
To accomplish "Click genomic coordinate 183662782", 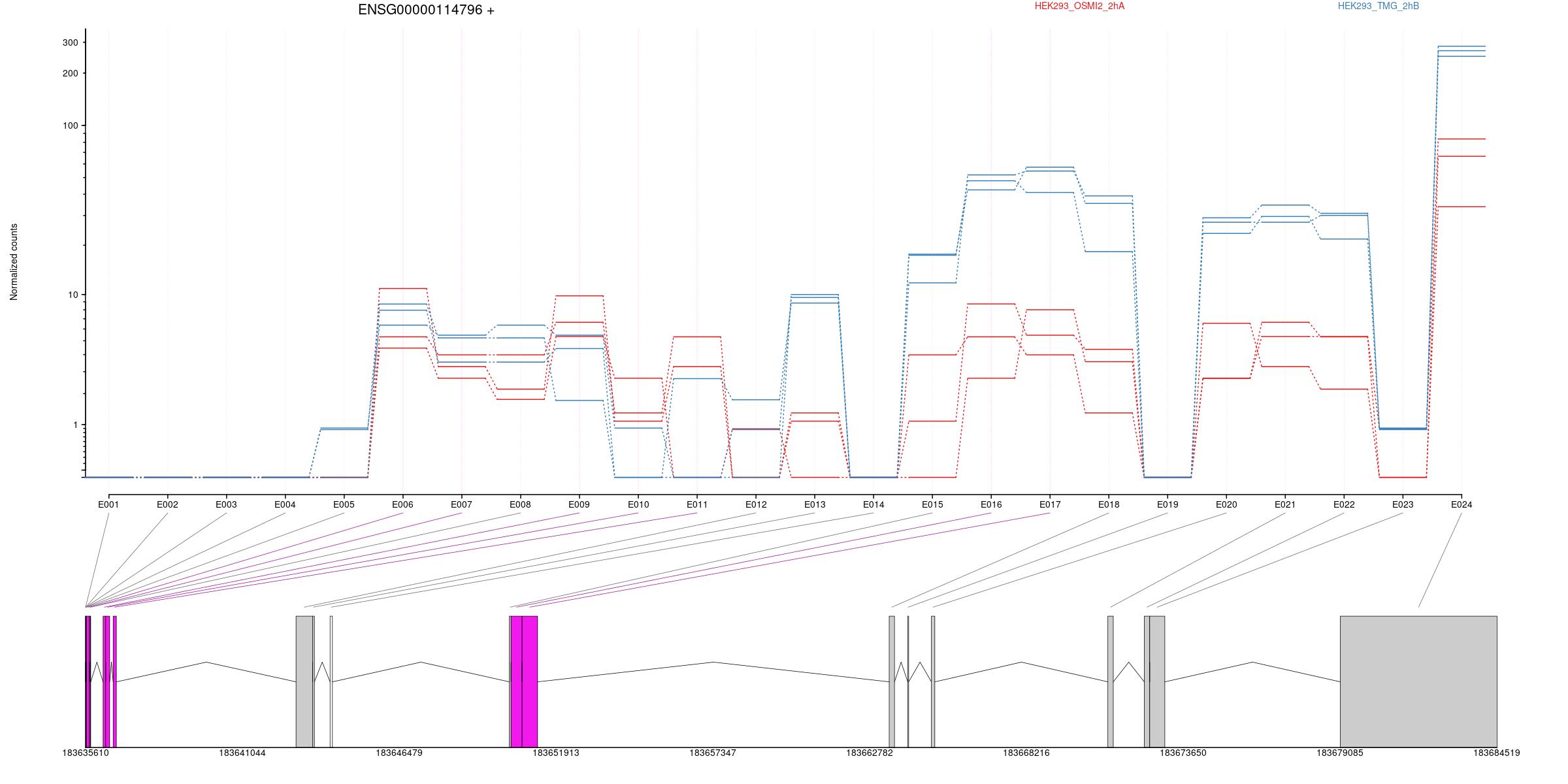I will click(x=870, y=753).
